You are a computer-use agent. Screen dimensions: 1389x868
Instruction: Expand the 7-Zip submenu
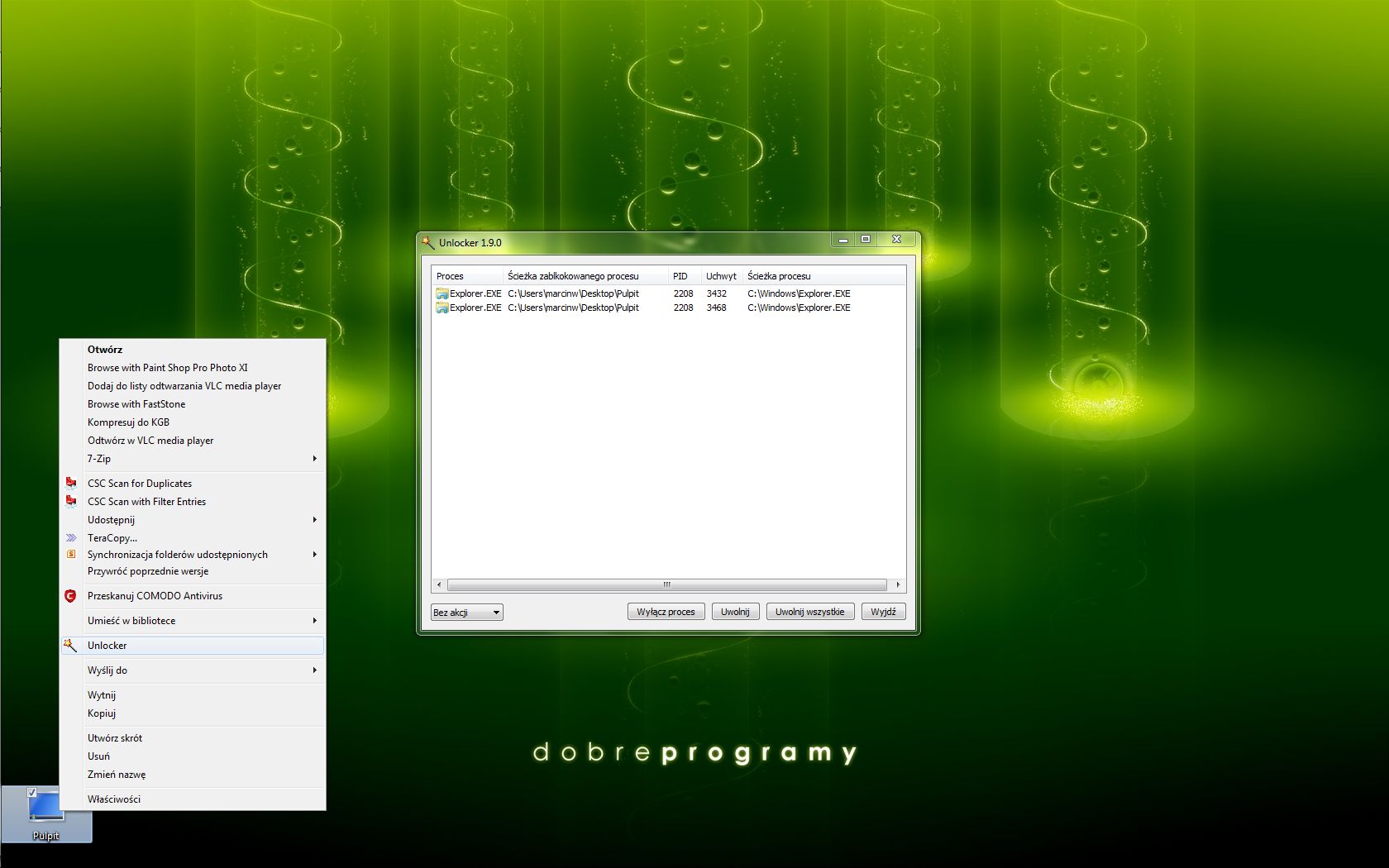(315, 459)
